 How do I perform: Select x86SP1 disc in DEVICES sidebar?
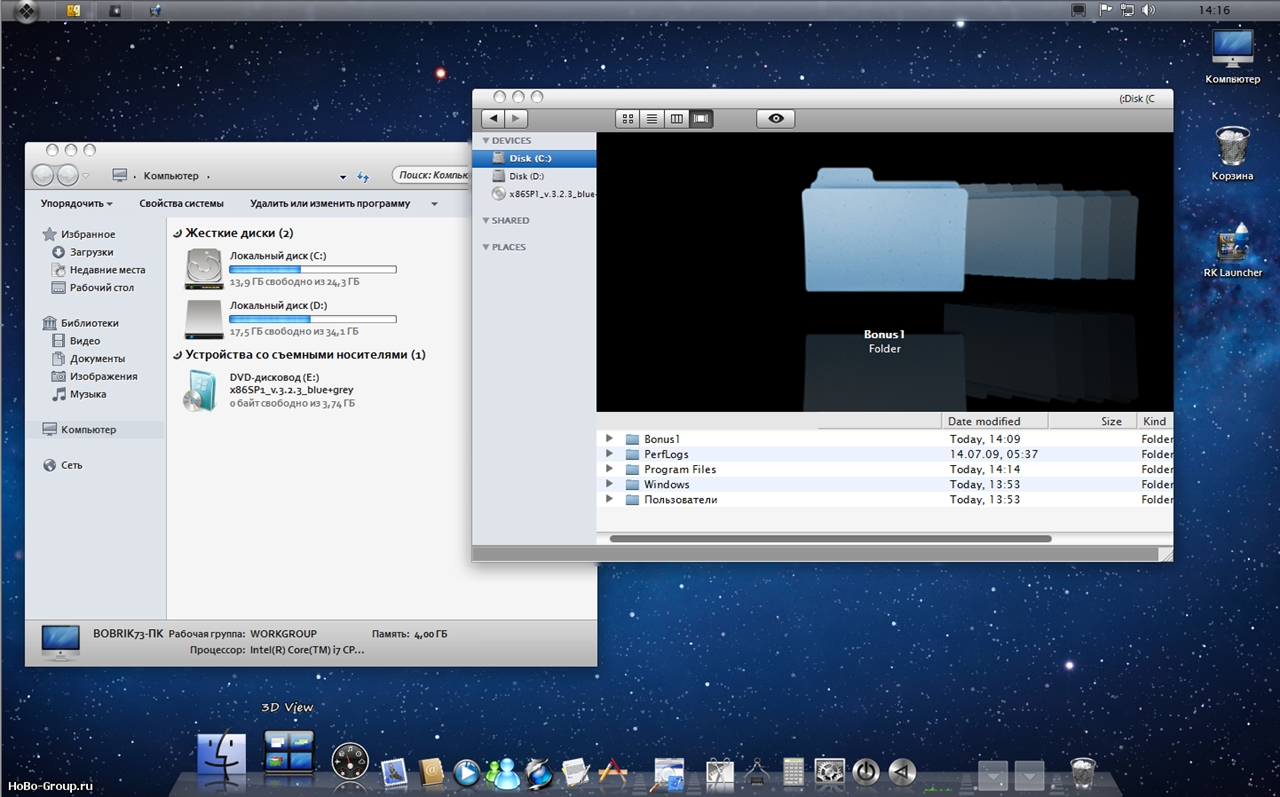click(534, 194)
